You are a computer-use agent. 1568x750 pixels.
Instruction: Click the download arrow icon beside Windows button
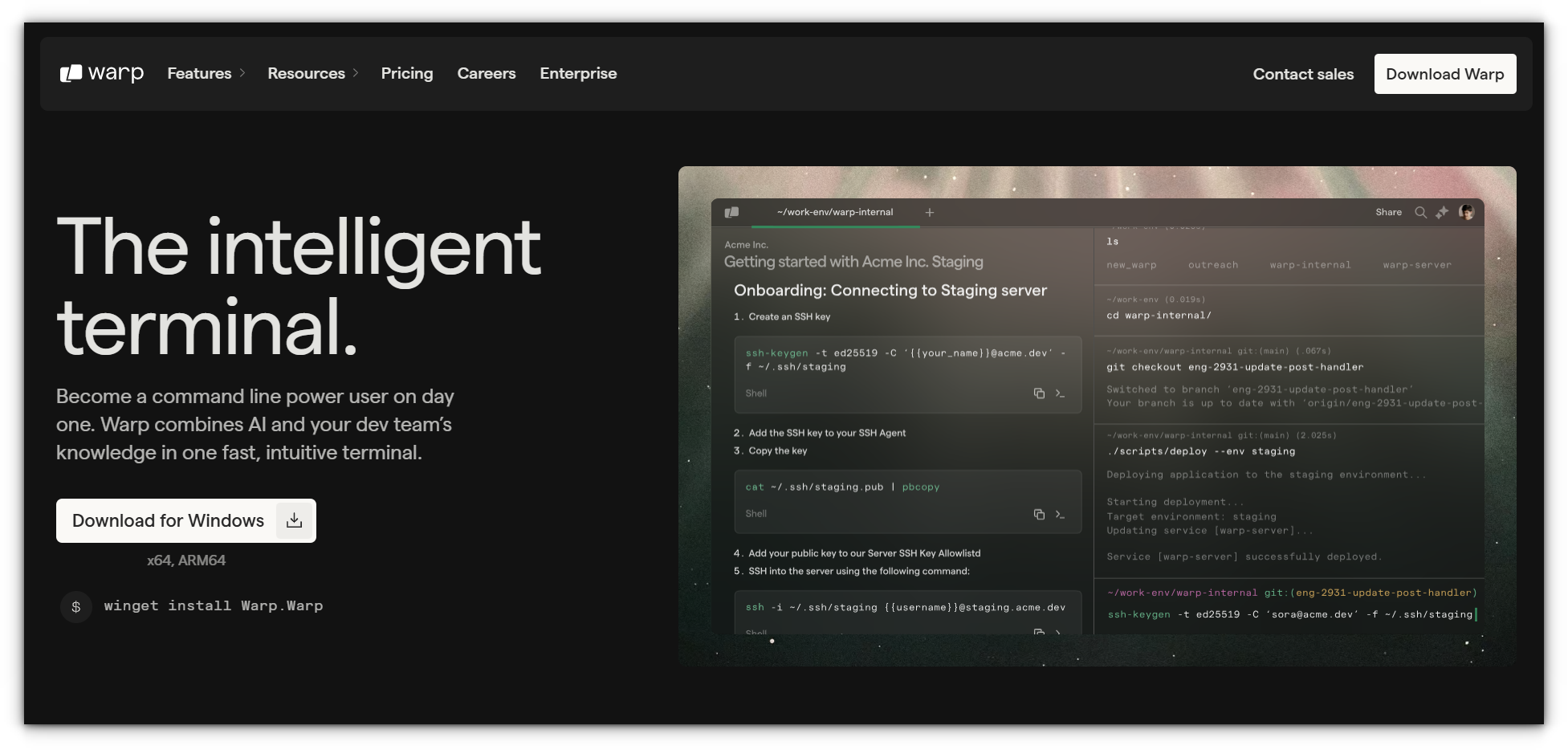295,520
